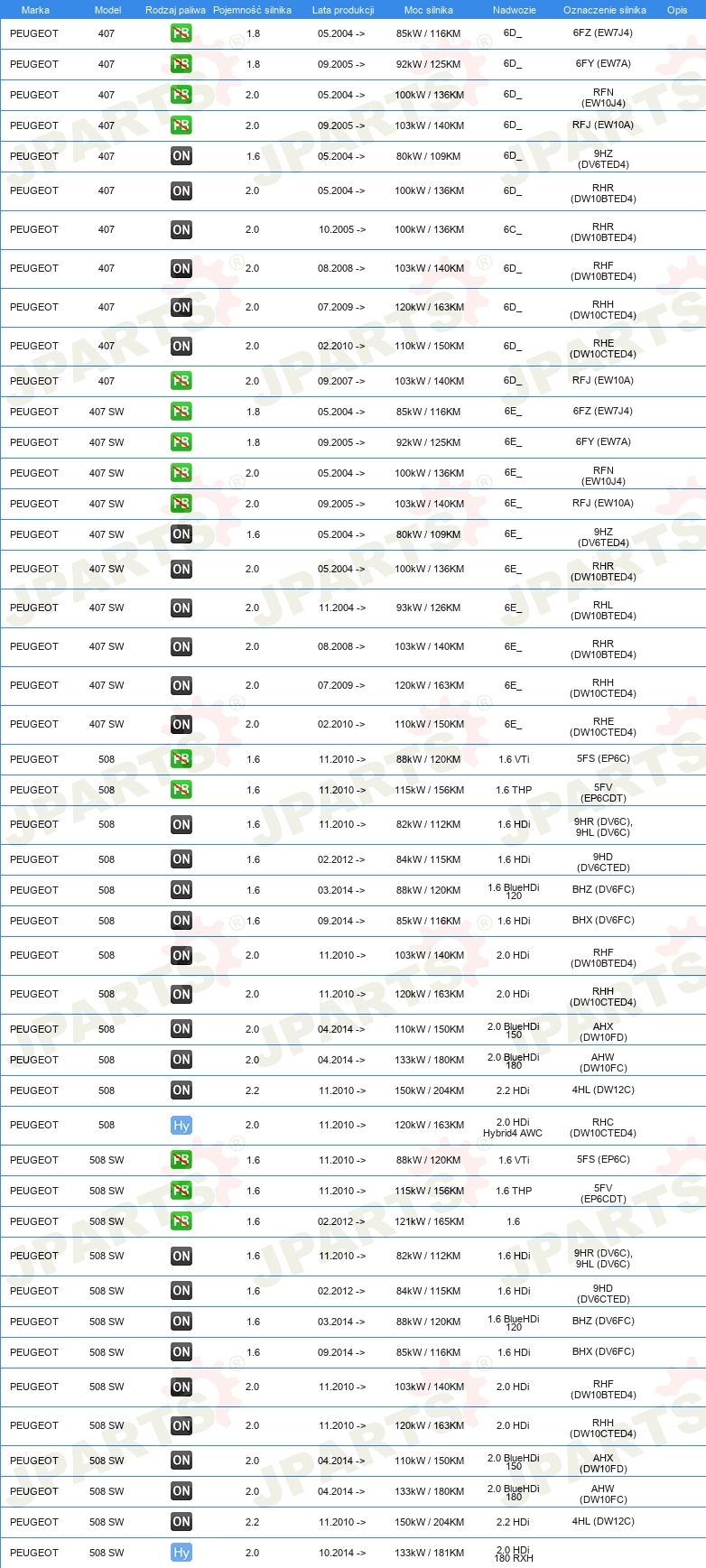Click the Lata produkcji column header

[343, 10]
